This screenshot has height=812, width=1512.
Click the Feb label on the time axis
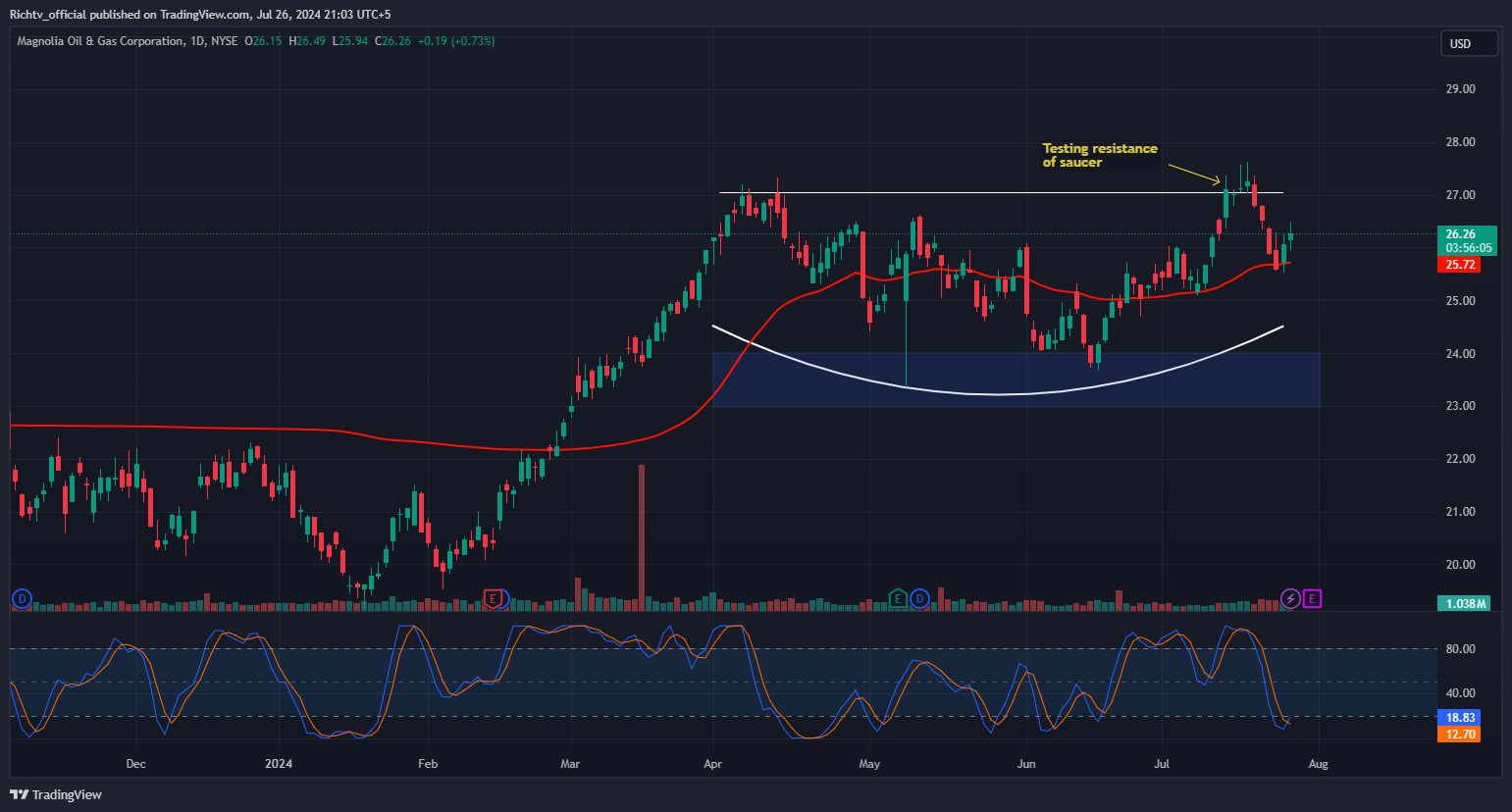[428, 764]
